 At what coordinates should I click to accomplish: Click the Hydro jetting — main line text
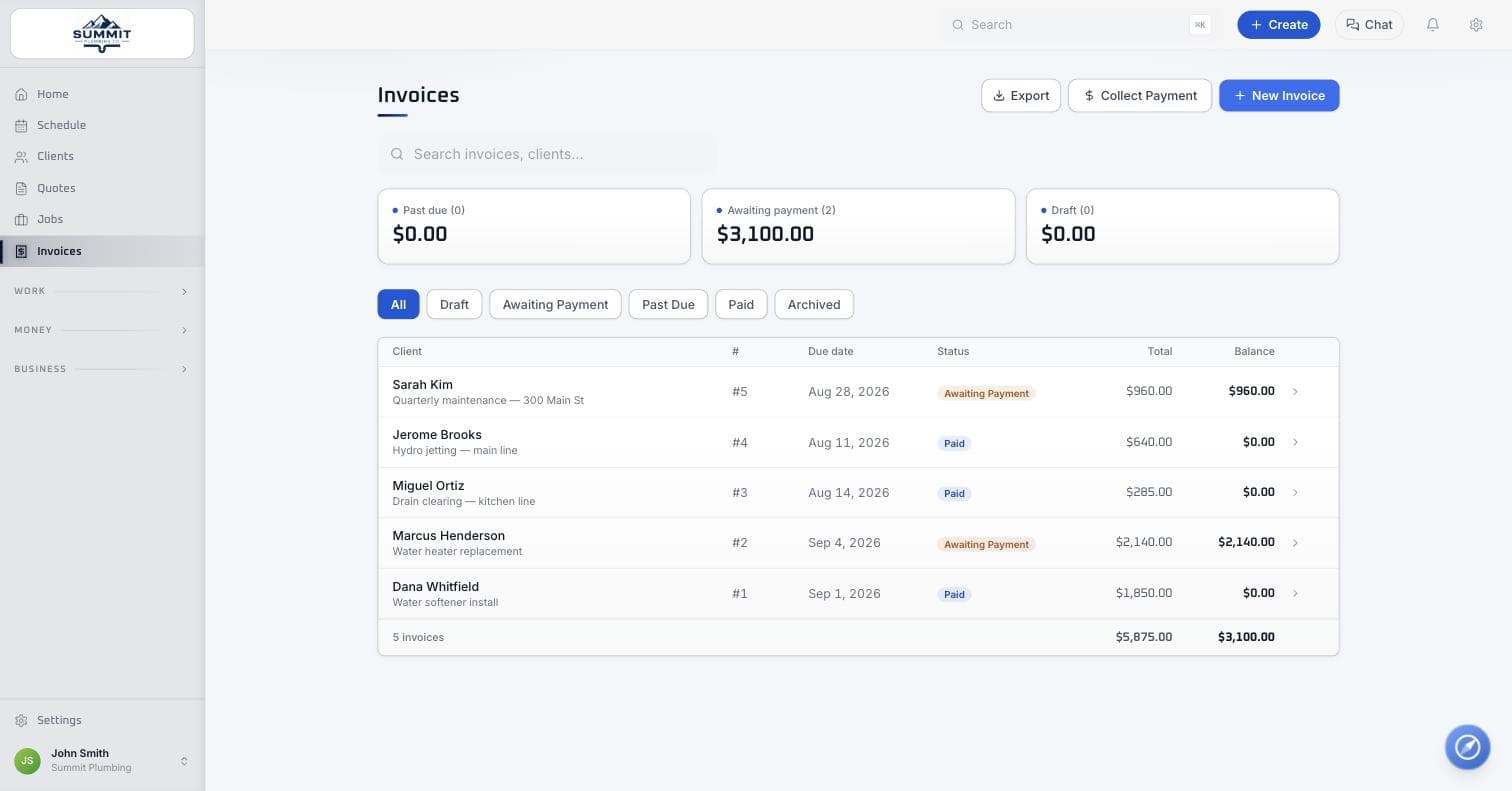(455, 451)
